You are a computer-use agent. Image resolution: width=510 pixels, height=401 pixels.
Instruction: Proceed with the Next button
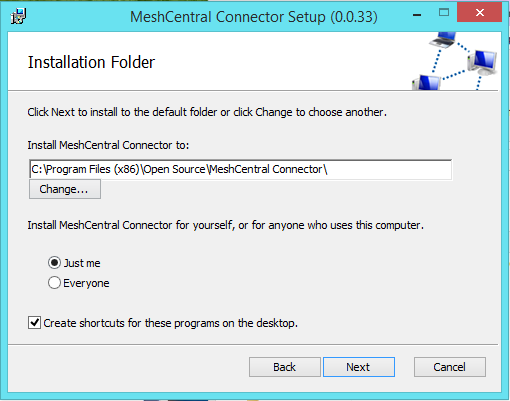359,367
